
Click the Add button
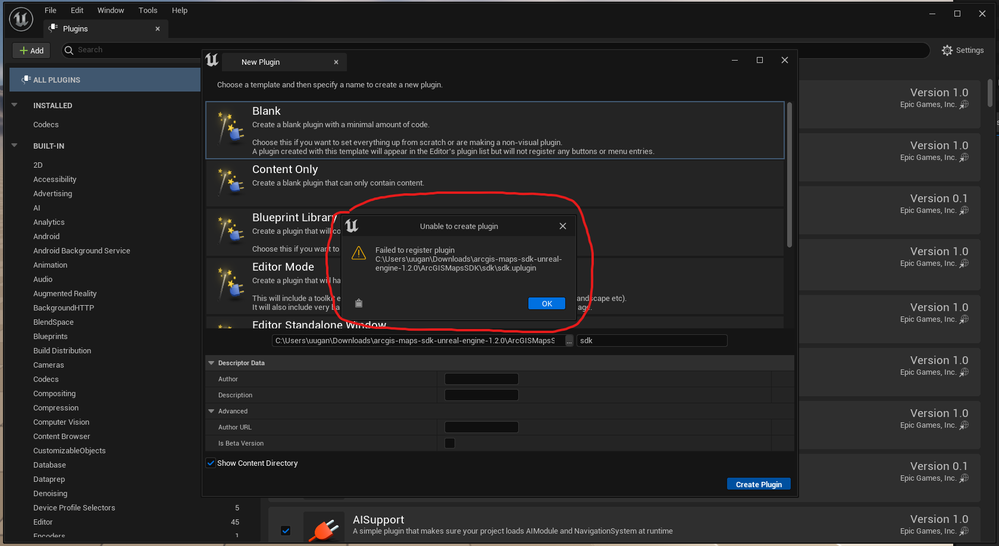(31, 50)
